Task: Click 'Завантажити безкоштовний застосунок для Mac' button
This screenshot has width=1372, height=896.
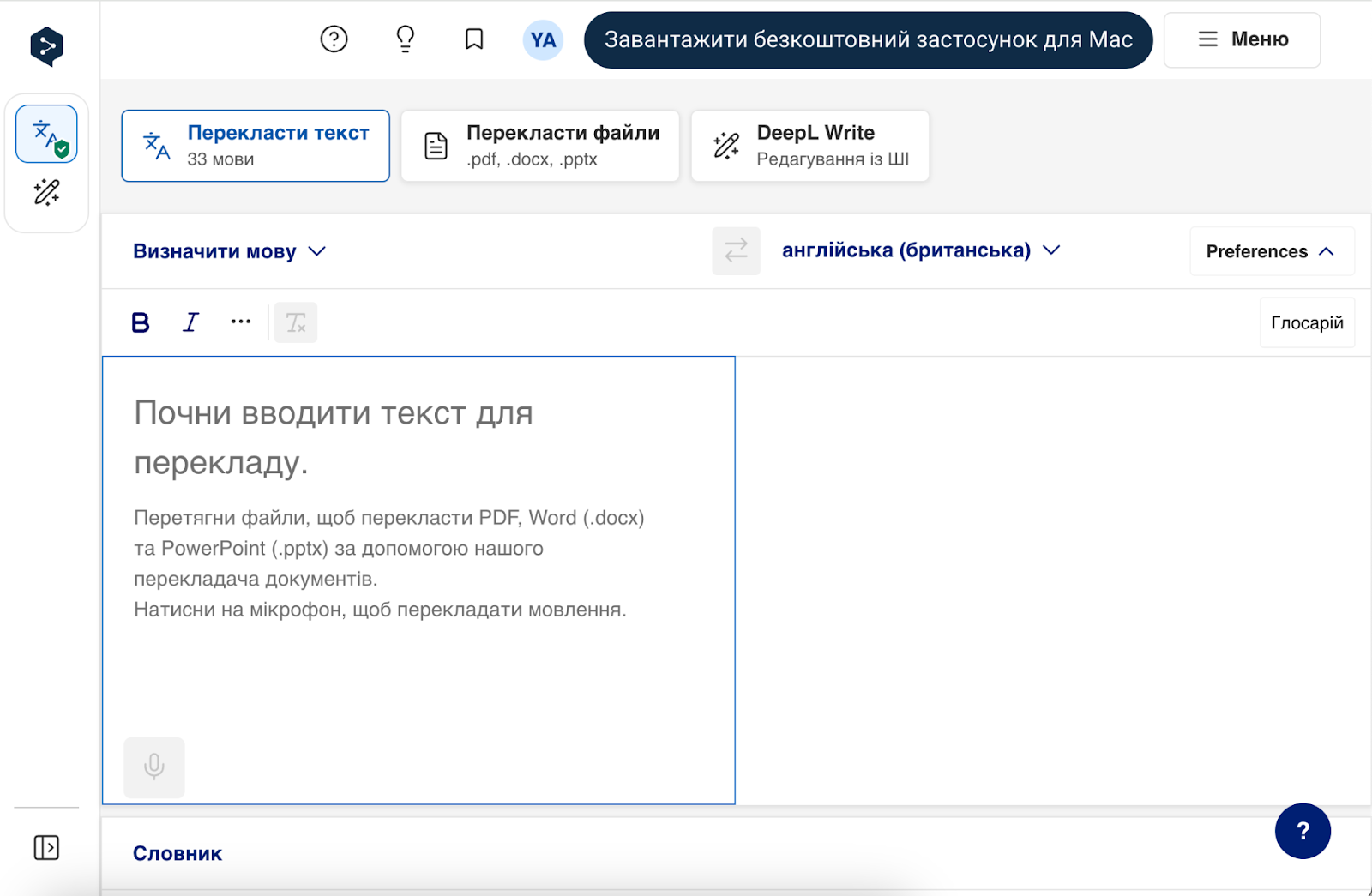Action: coord(868,40)
